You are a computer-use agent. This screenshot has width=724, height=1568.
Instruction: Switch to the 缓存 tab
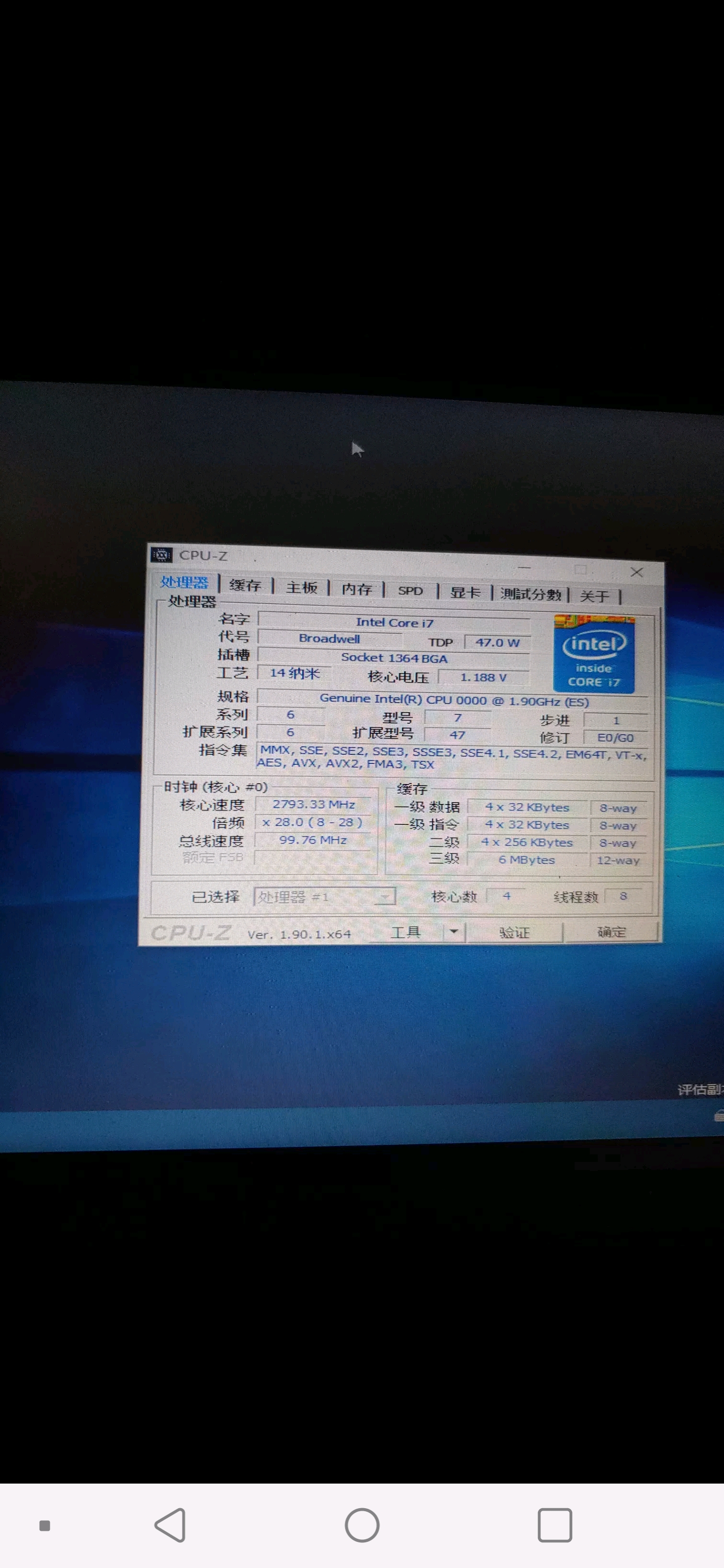245,585
